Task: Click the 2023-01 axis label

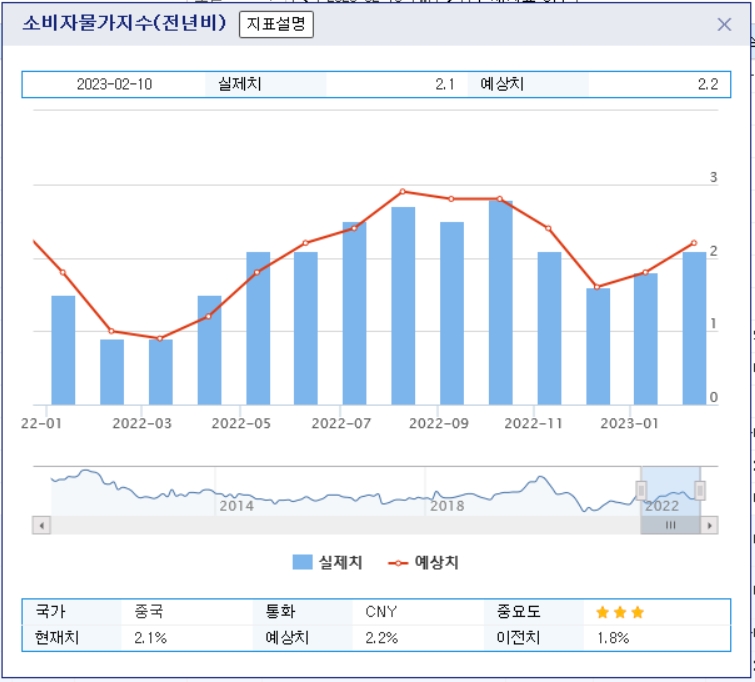Action: (x=629, y=423)
